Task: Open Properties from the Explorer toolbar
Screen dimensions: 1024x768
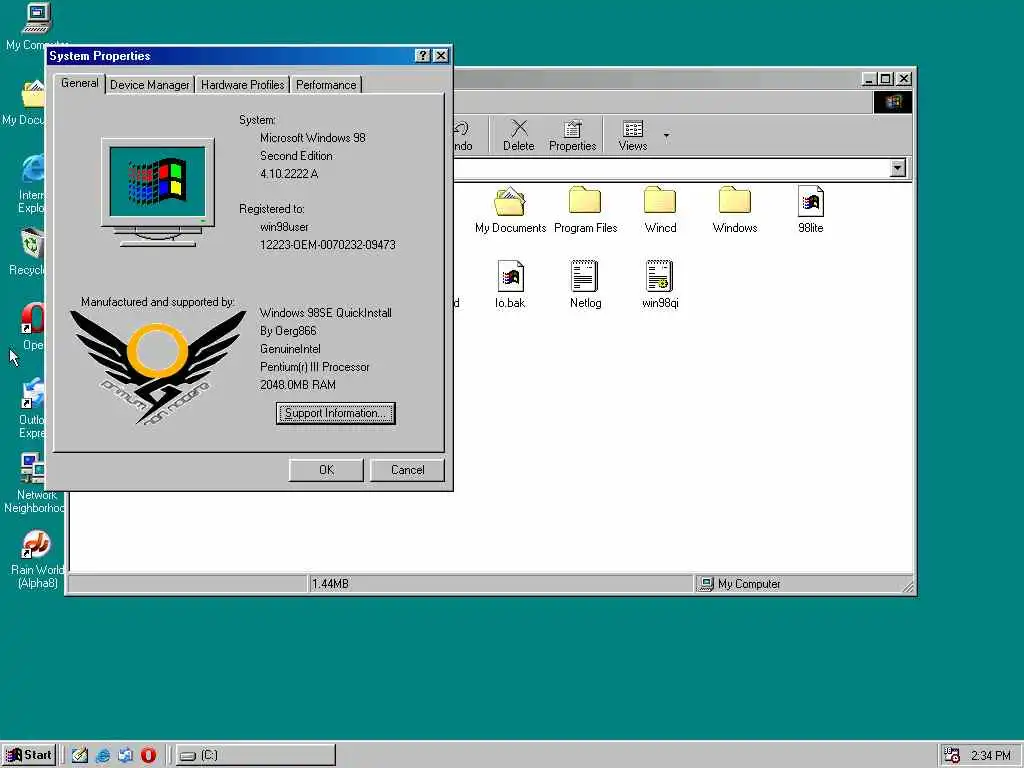Action: (573, 136)
